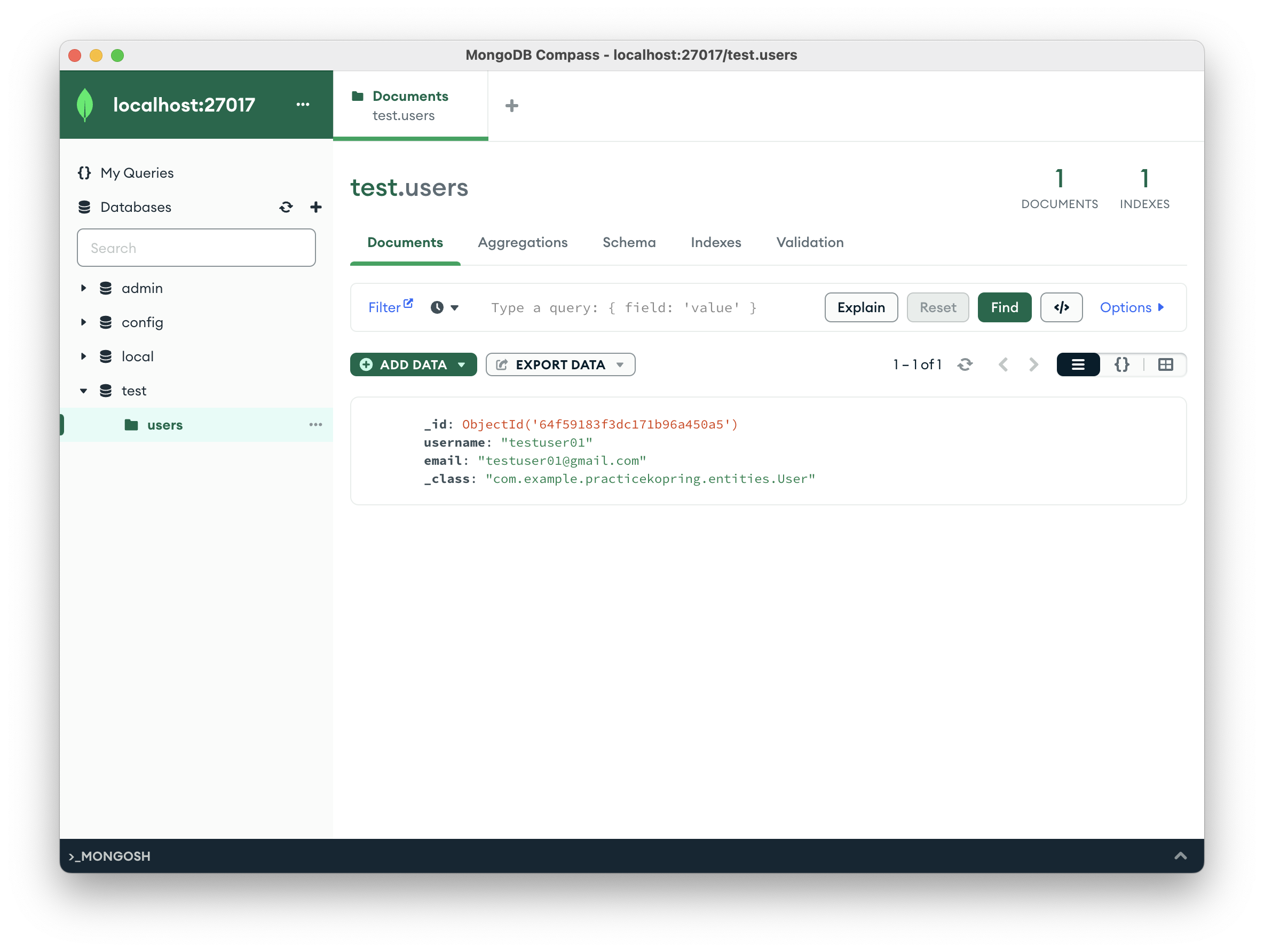Switch to the Indexes tab
Viewport: 1264px width, 952px height.
click(x=716, y=242)
